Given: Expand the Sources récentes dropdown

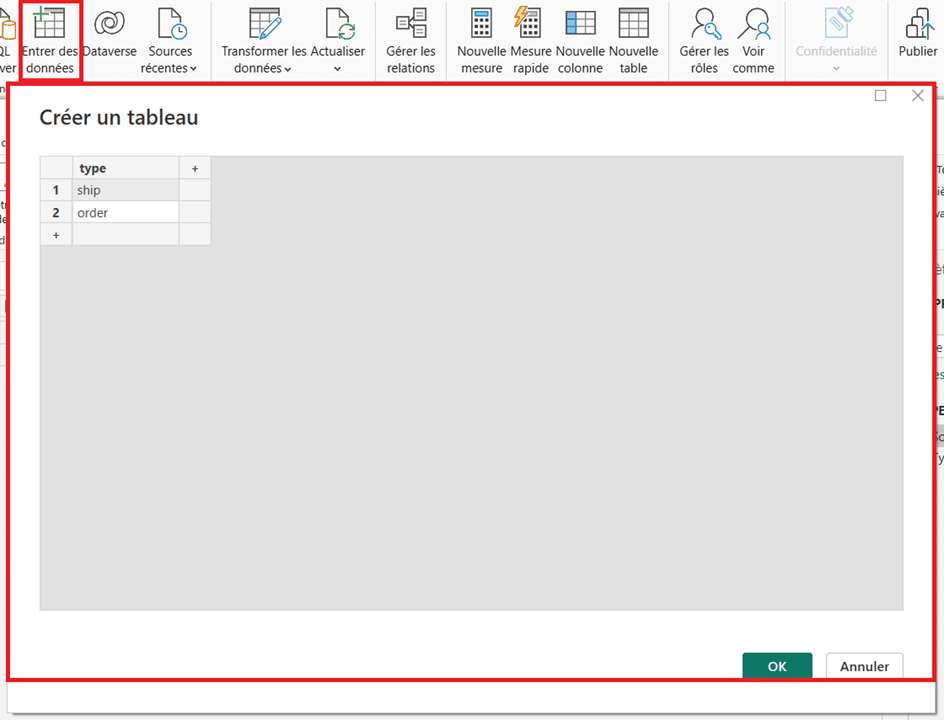Looking at the screenshot, I should pyautogui.click(x=192, y=69).
